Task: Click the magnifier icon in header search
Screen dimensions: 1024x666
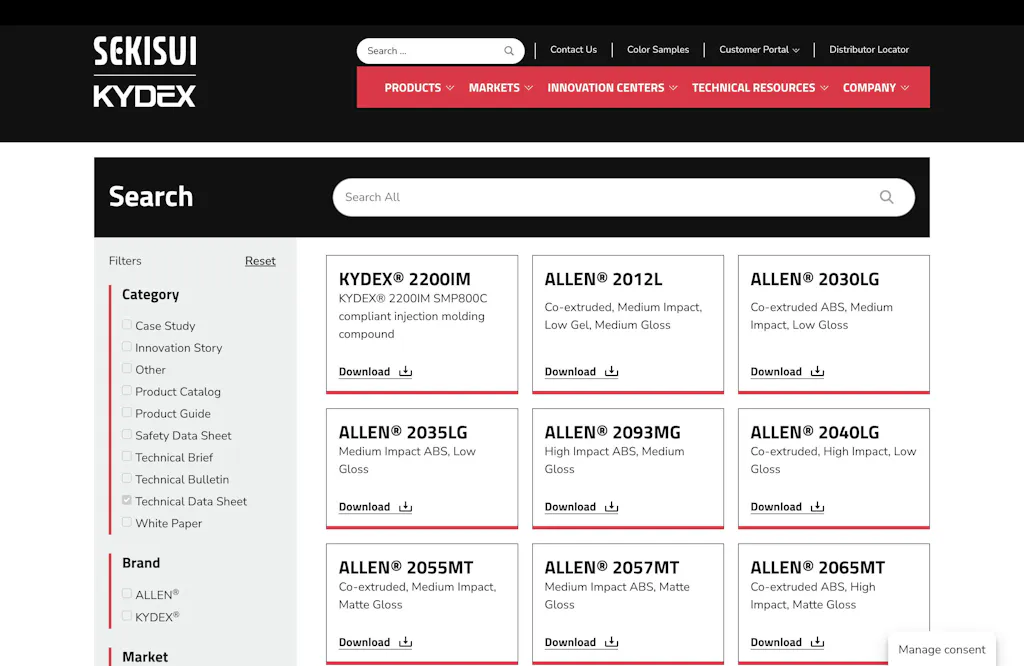Action: (x=509, y=51)
